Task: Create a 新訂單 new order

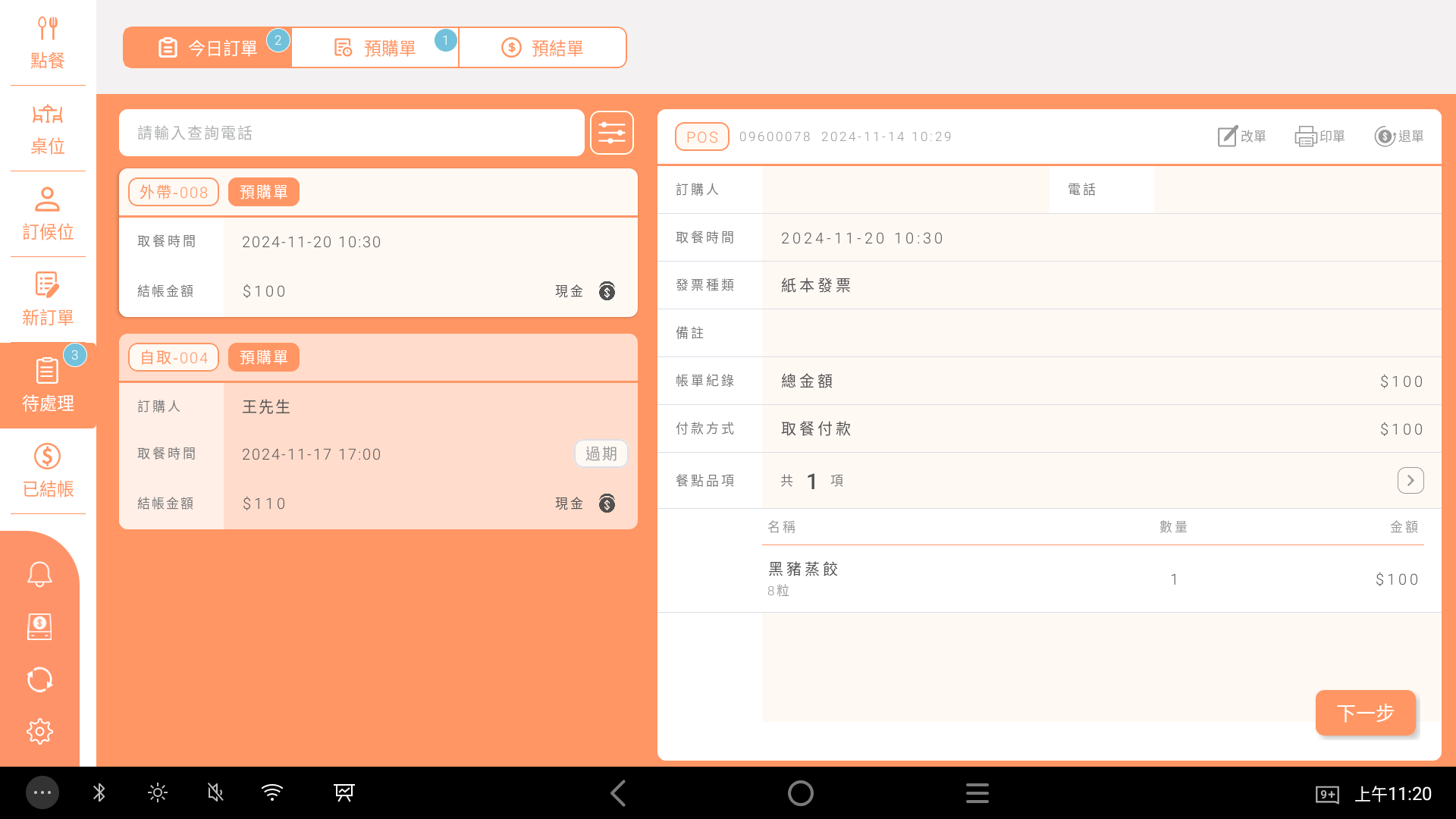Action: [x=47, y=300]
